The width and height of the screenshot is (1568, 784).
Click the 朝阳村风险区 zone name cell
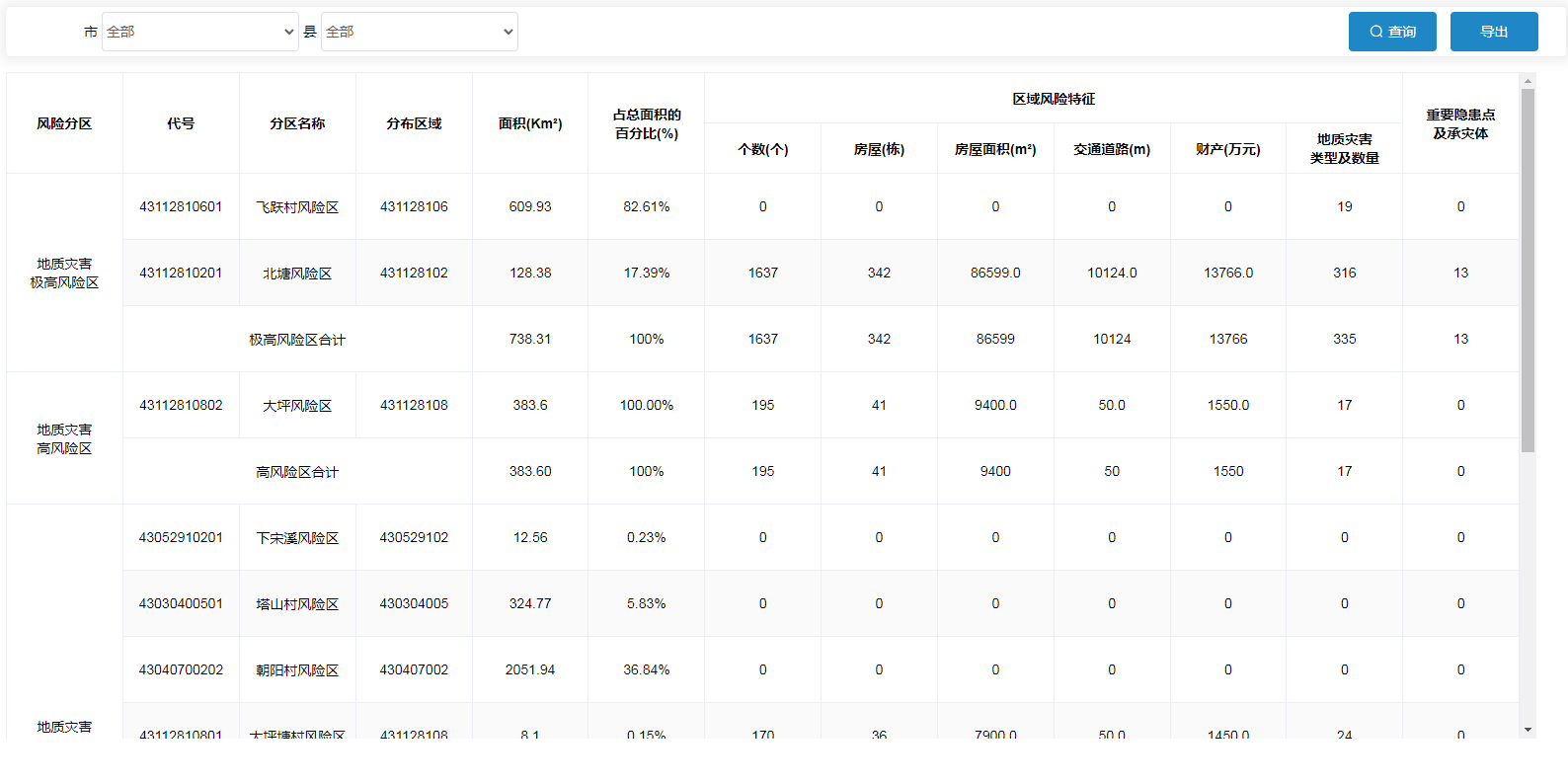tap(297, 670)
